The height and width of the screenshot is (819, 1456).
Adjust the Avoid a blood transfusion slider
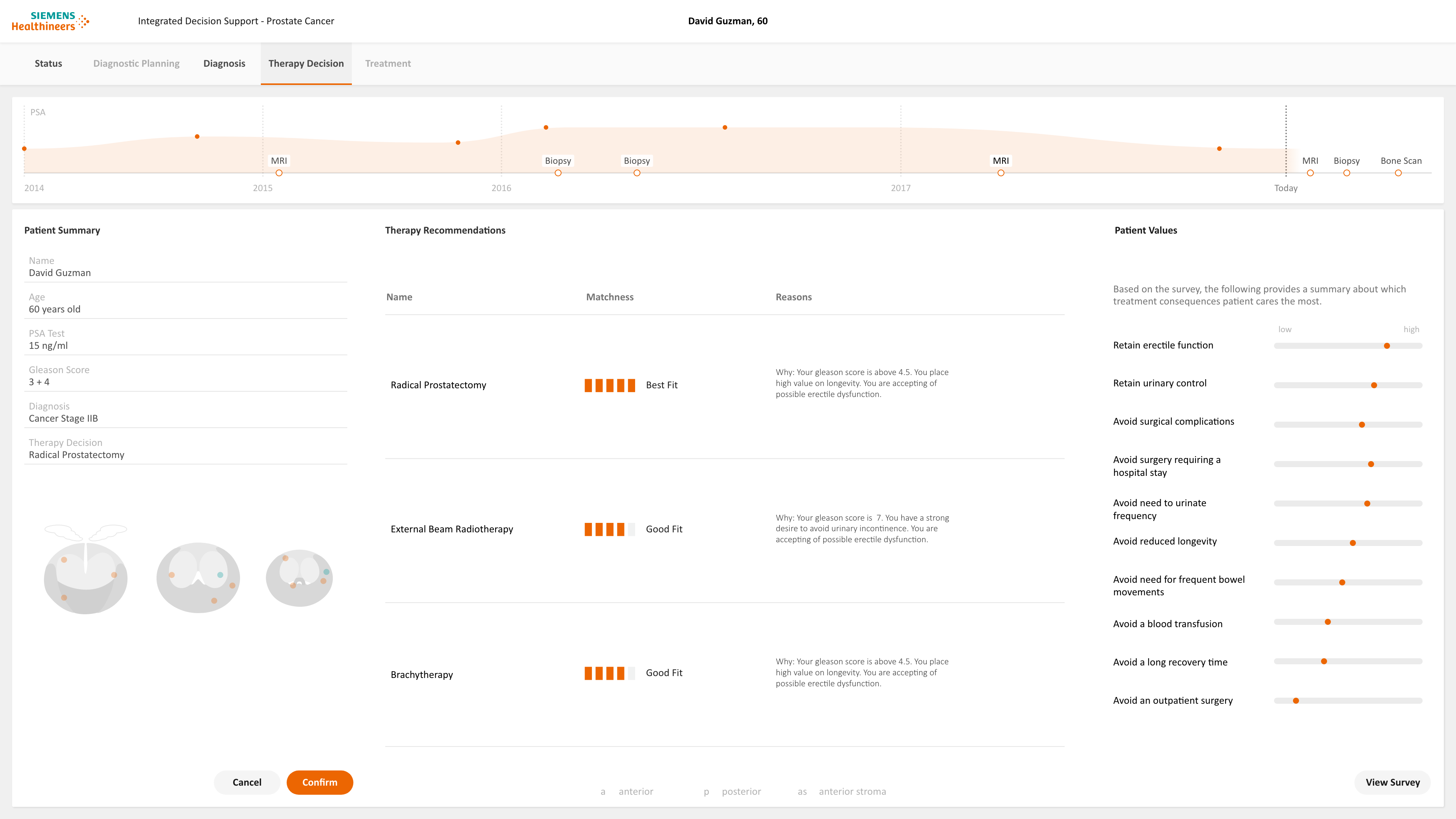tap(1328, 622)
